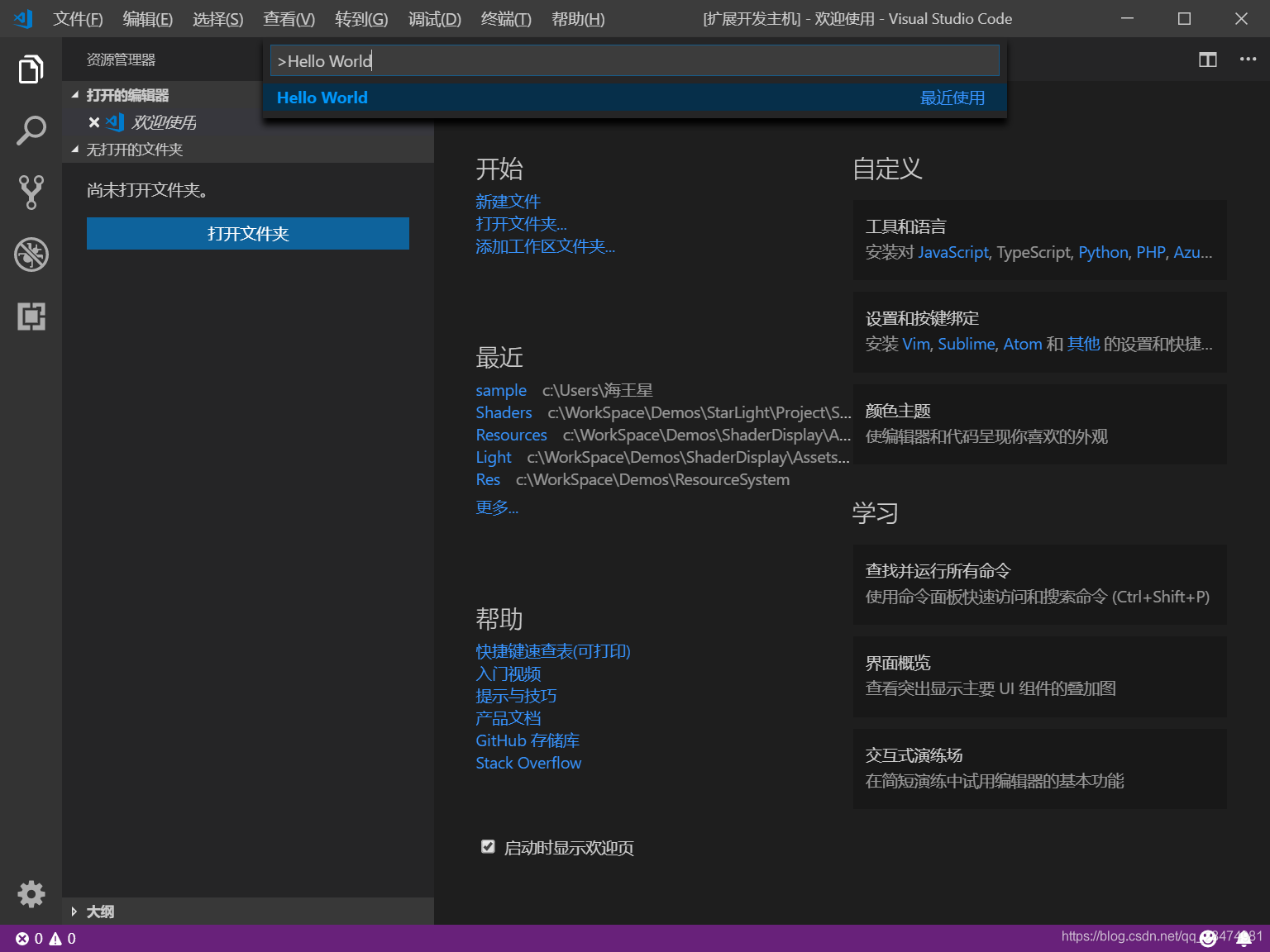Open the 帮助(H) menu
This screenshot has height=952, width=1270.
[578, 18]
